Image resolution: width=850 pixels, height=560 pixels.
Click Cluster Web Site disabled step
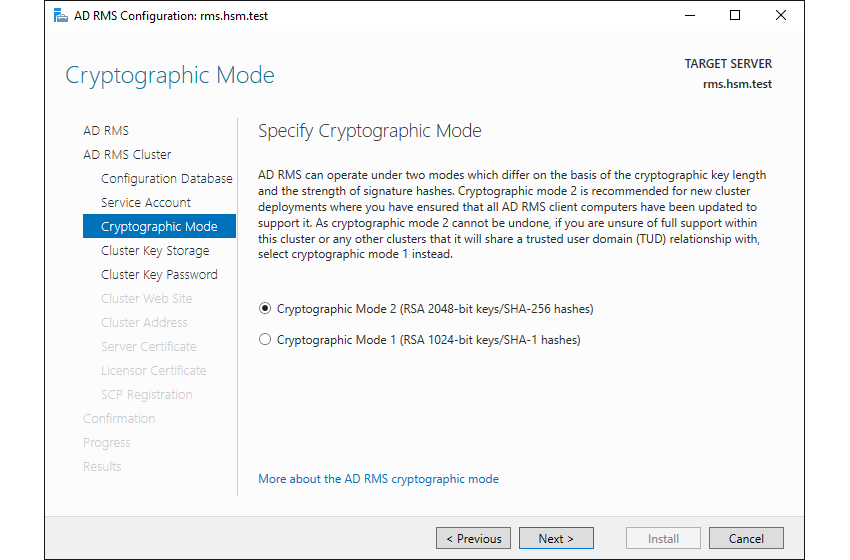146,298
